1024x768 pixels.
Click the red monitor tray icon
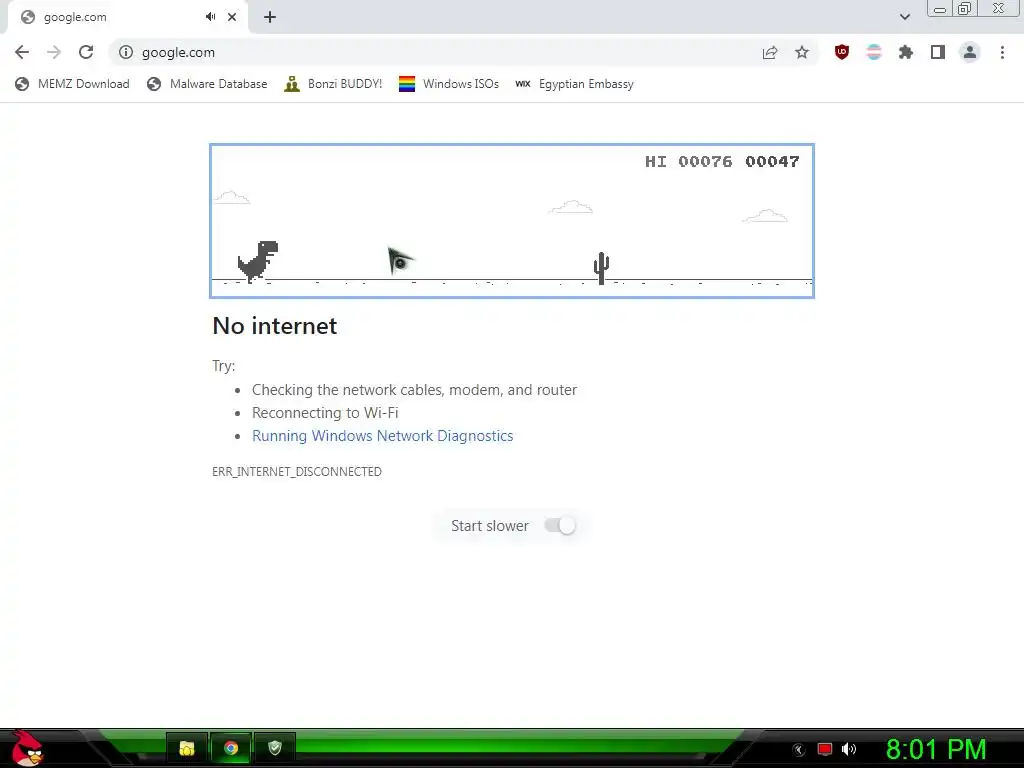pyautogui.click(x=825, y=749)
